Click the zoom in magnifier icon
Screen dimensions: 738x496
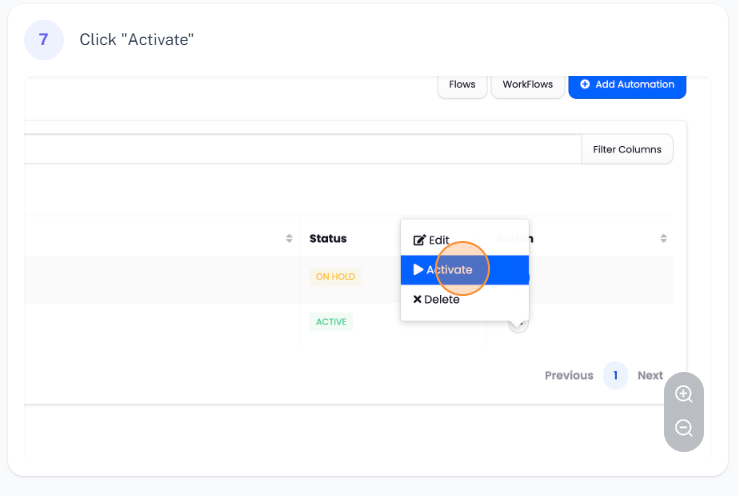coord(684,394)
